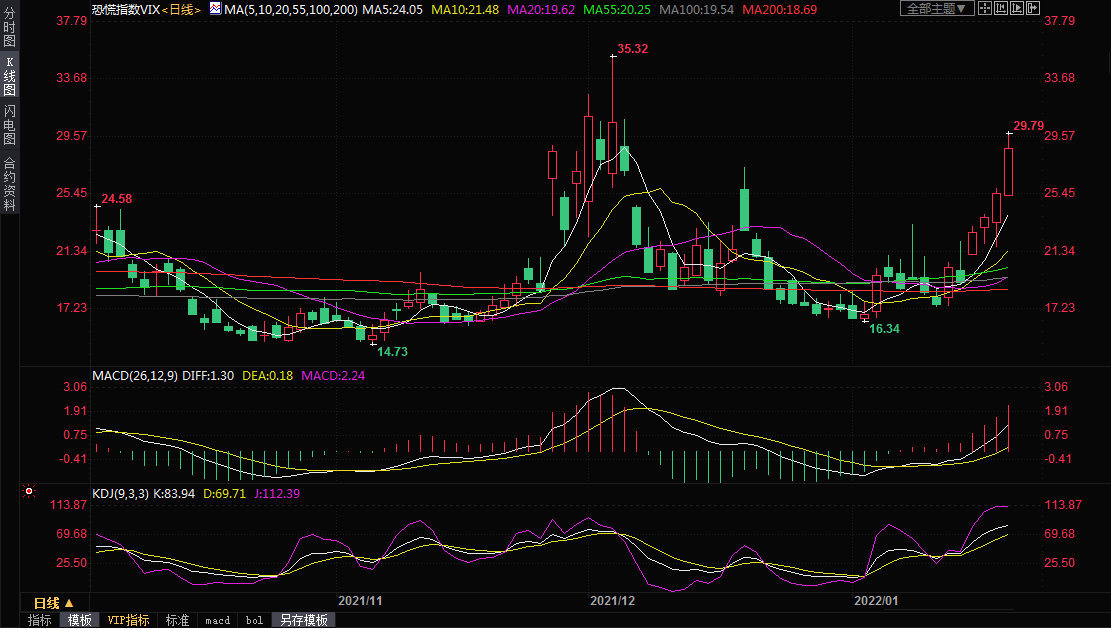Open 闪电图 from the left sidebar
The height and width of the screenshot is (628, 1111).
[9, 125]
